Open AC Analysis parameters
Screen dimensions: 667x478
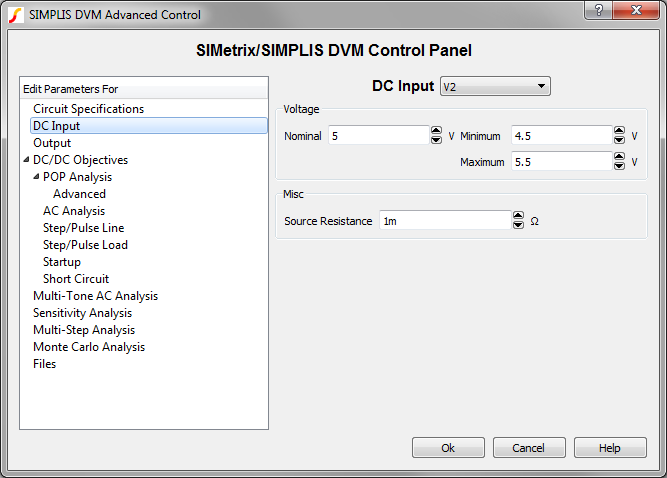tap(73, 211)
